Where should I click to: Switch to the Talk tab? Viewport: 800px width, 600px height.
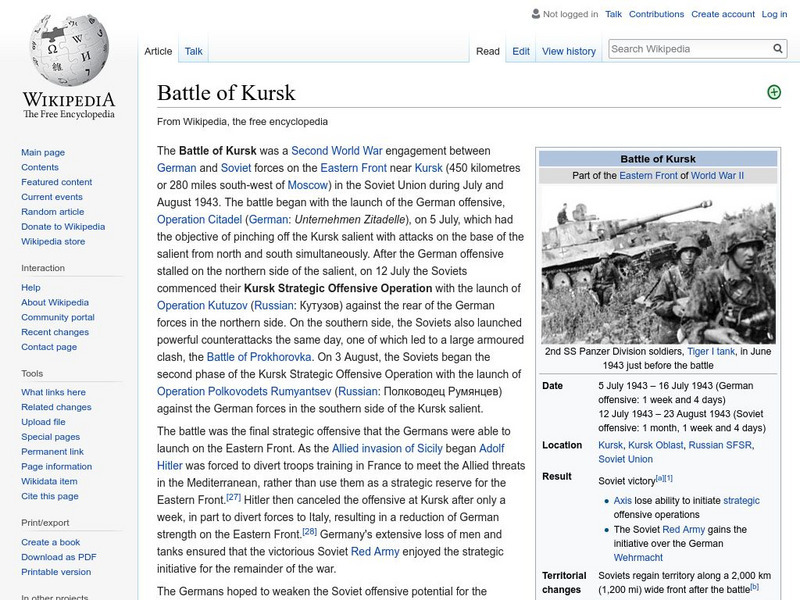pyautogui.click(x=193, y=51)
